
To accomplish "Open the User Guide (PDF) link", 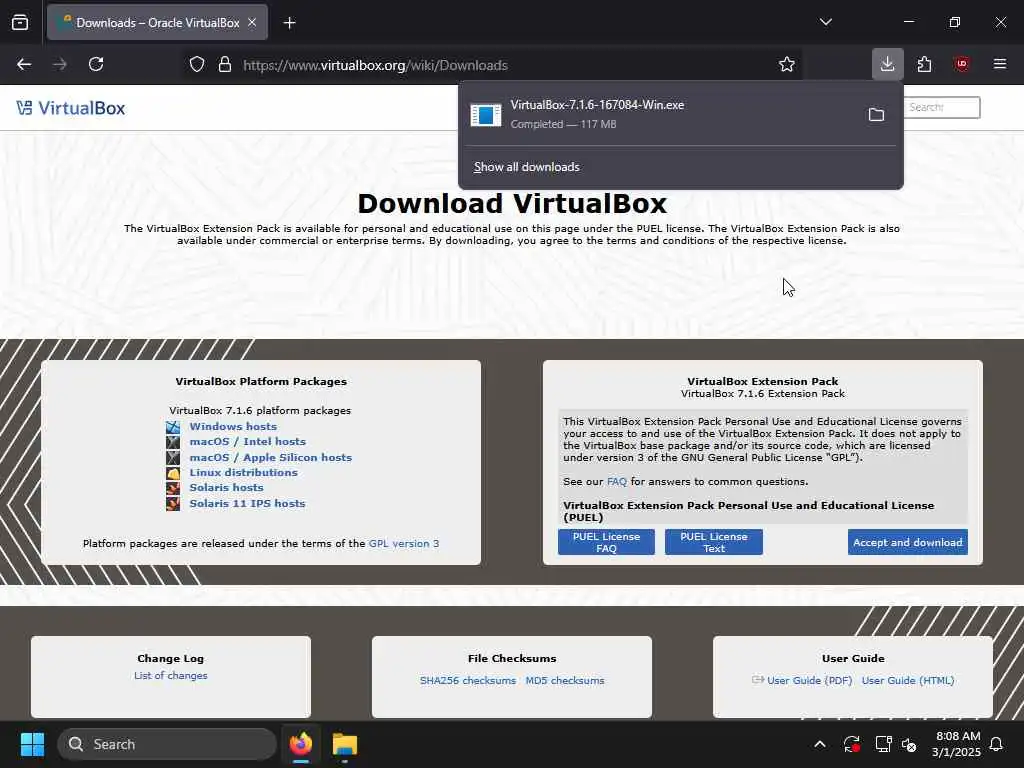I will (x=809, y=680).
